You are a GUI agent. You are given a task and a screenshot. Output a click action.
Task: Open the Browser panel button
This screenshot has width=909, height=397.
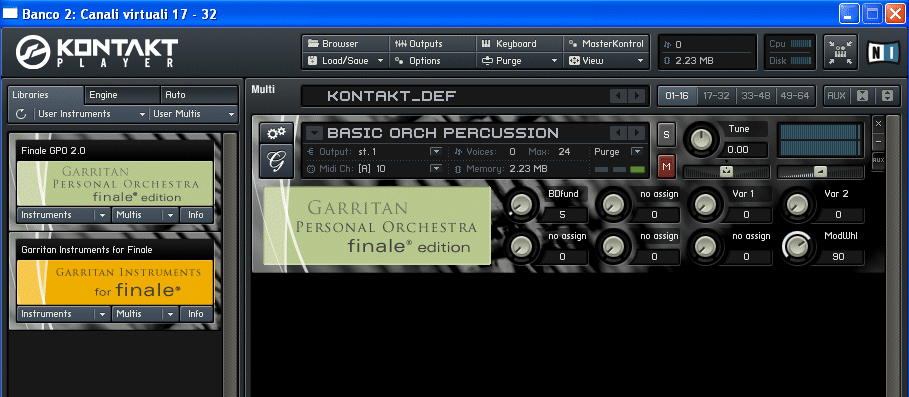[x=345, y=43]
